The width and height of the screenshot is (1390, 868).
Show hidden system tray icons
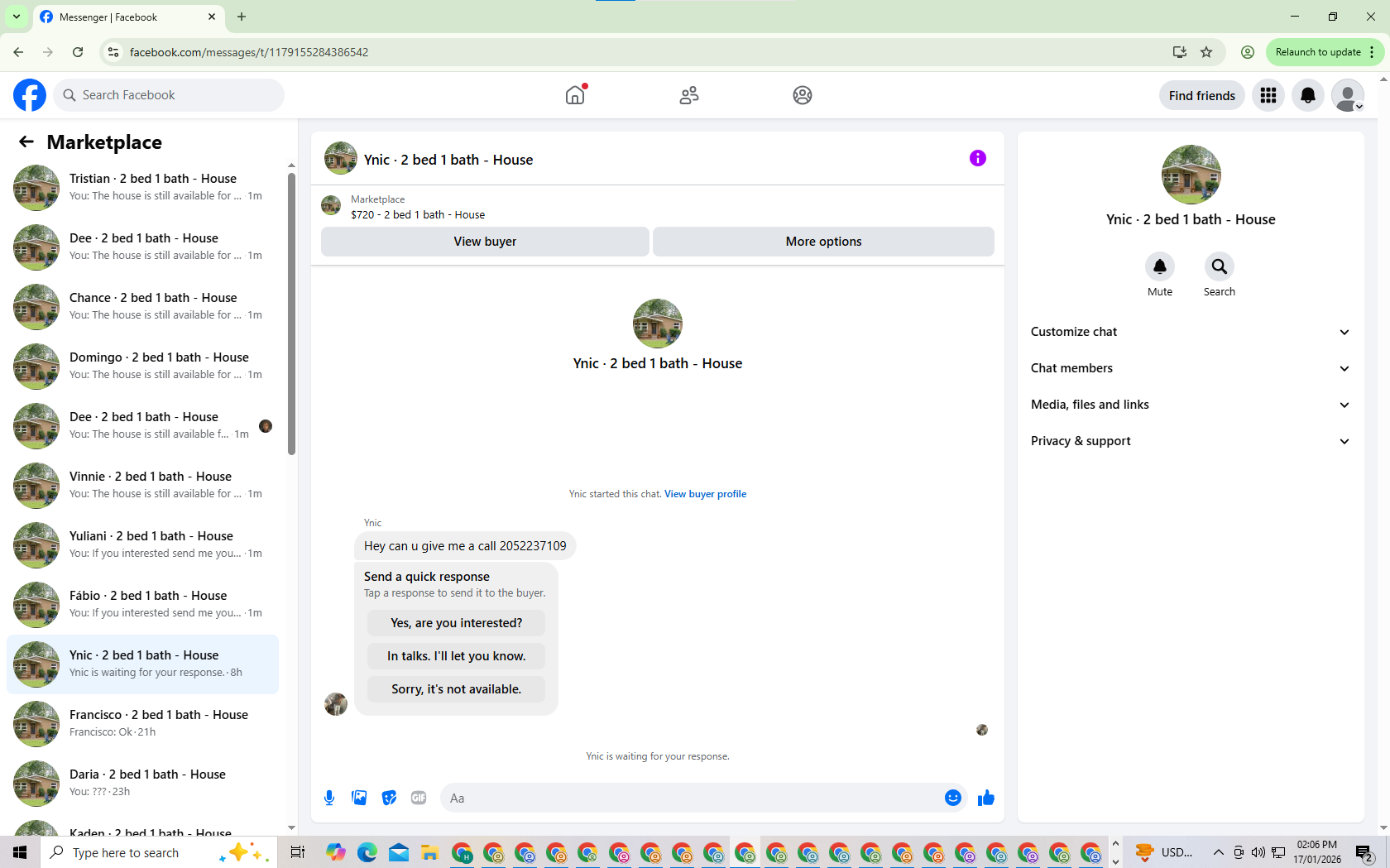click(1218, 852)
